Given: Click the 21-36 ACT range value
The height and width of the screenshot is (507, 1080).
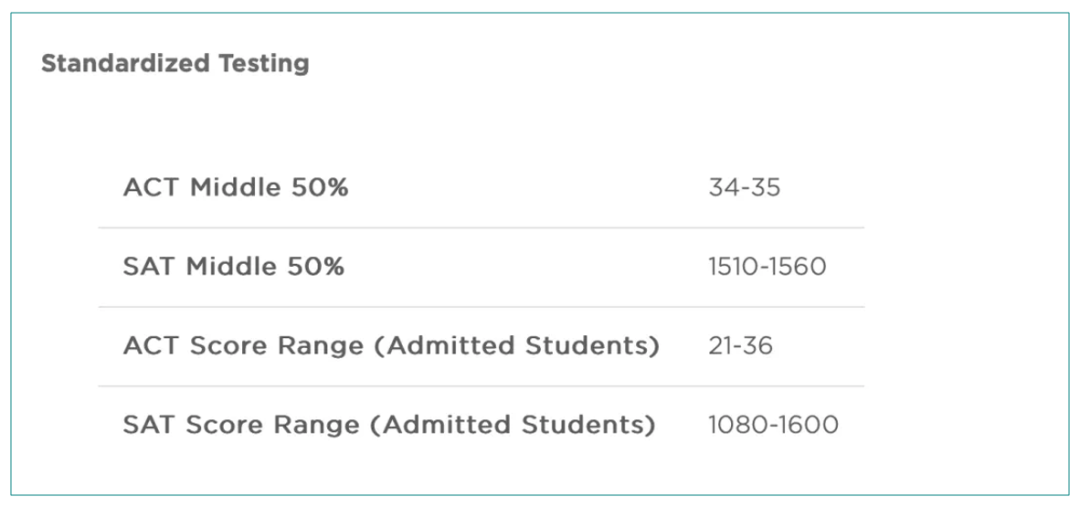Looking at the screenshot, I should click(740, 346).
